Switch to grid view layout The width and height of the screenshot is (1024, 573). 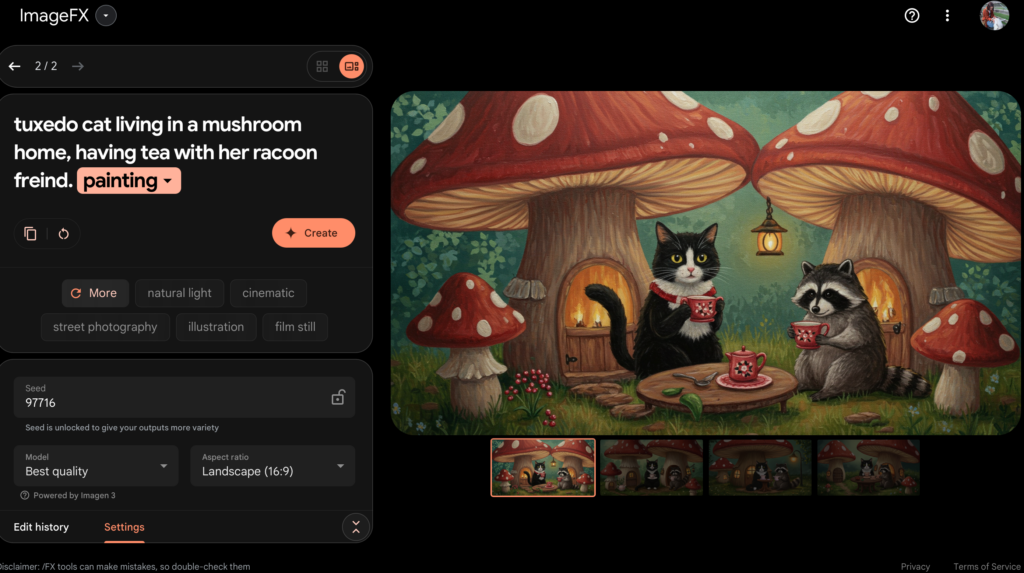pyautogui.click(x=322, y=67)
